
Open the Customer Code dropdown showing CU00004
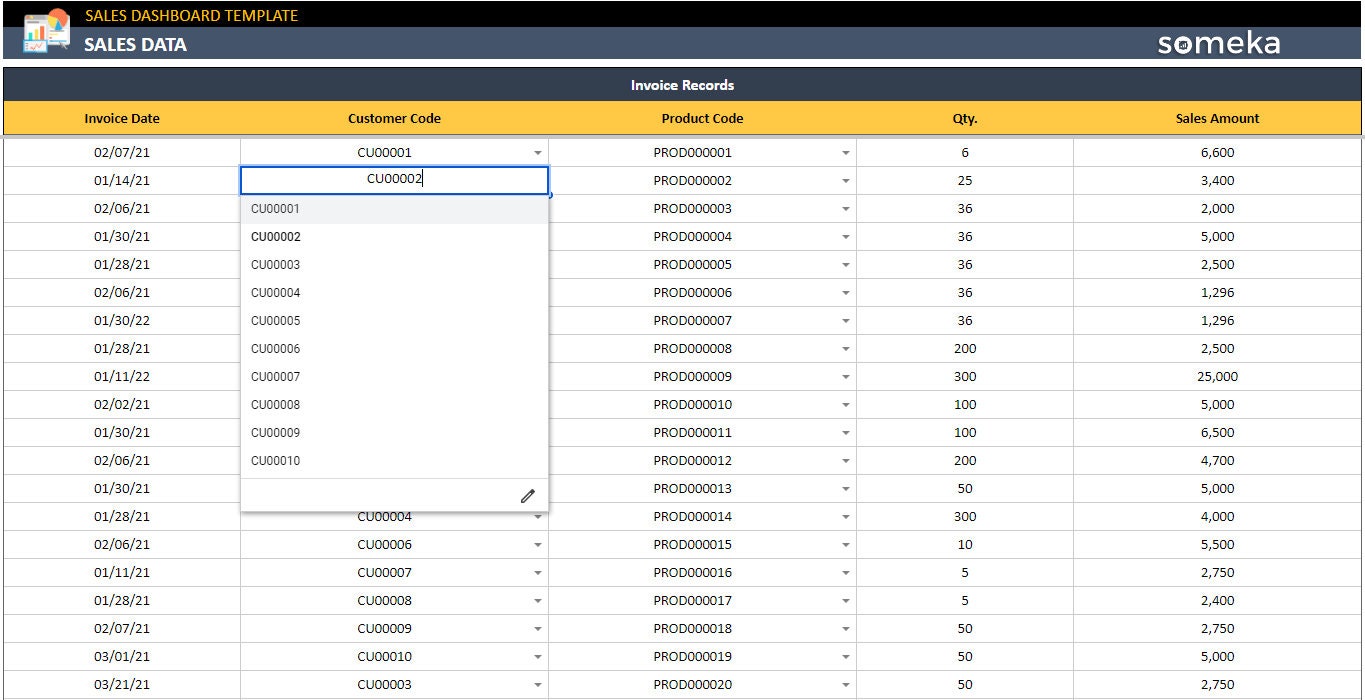[538, 516]
